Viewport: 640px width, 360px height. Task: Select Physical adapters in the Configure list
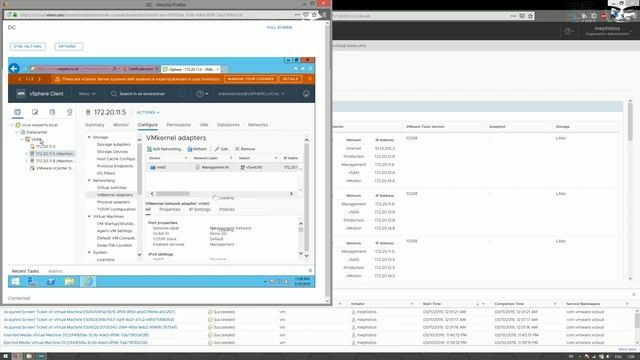[113, 202]
